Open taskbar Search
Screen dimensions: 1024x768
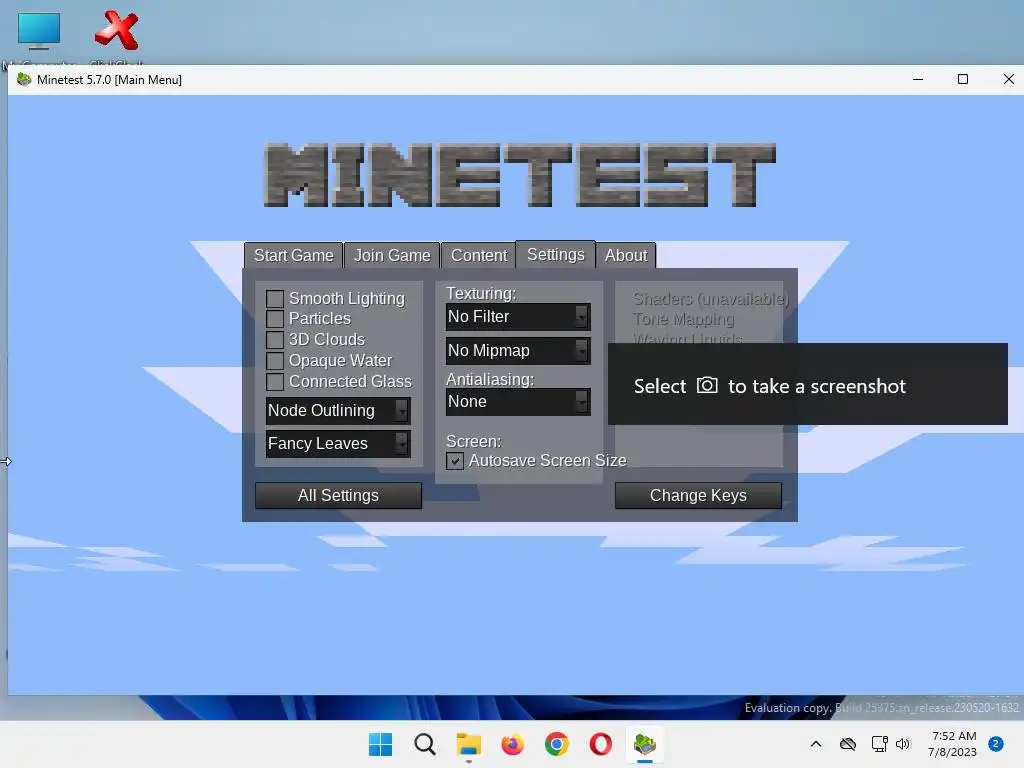click(x=424, y=744)
